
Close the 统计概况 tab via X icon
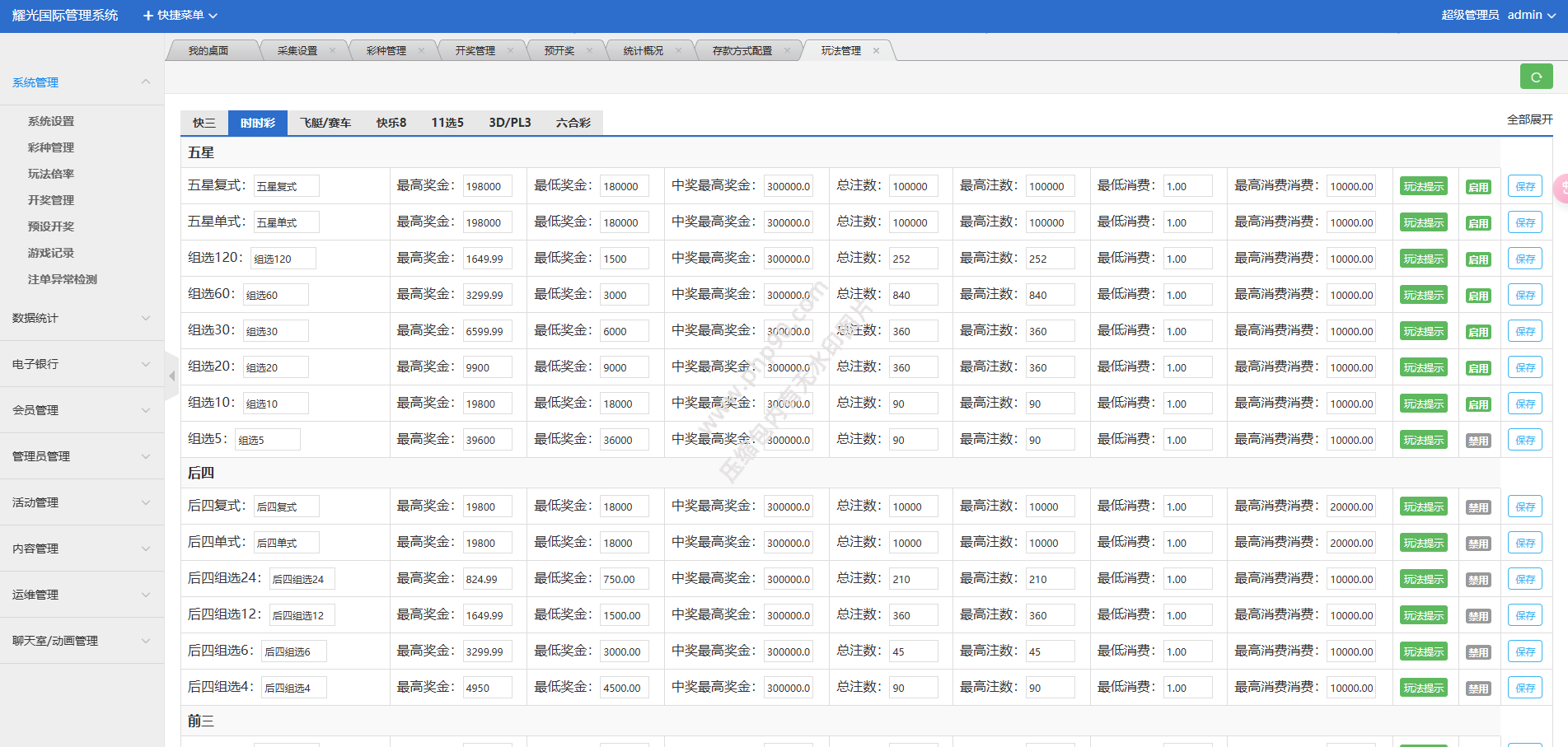[678, 50]
